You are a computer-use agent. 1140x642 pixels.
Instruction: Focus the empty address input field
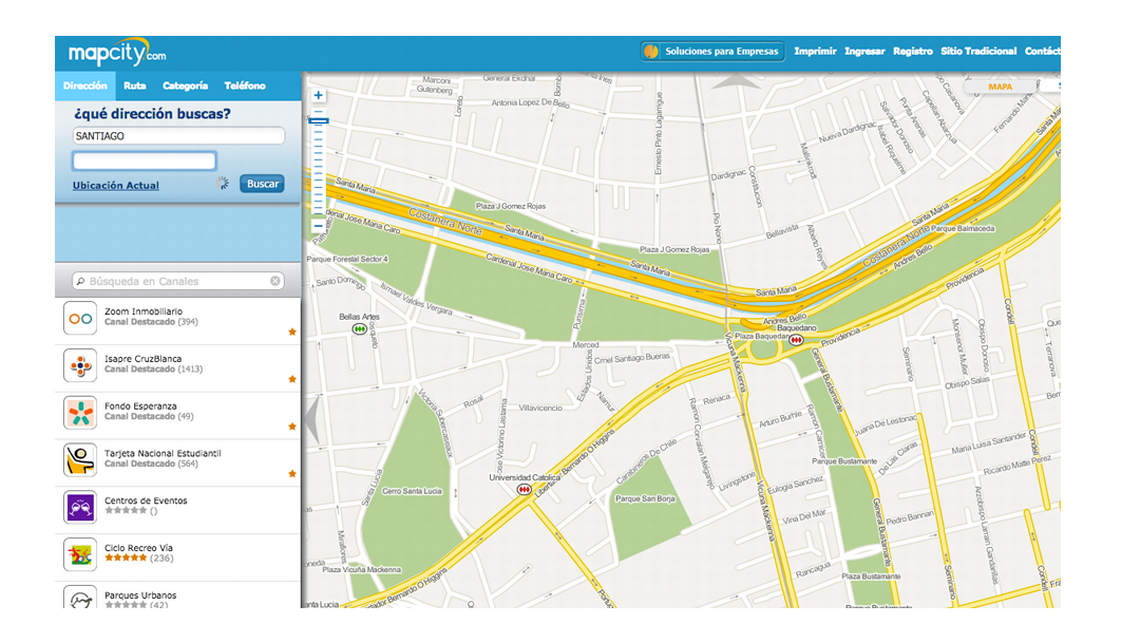pos(144,161)
